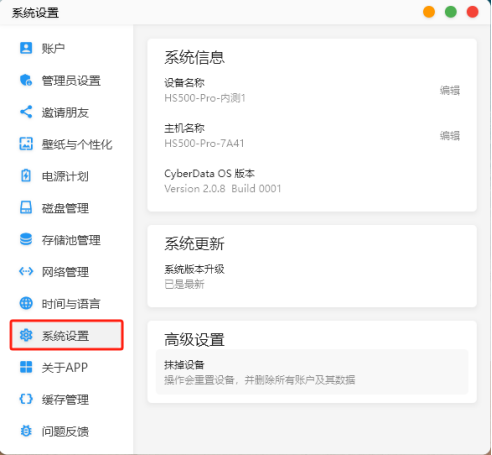Edit the 主机名称 host name

[450, 136]
